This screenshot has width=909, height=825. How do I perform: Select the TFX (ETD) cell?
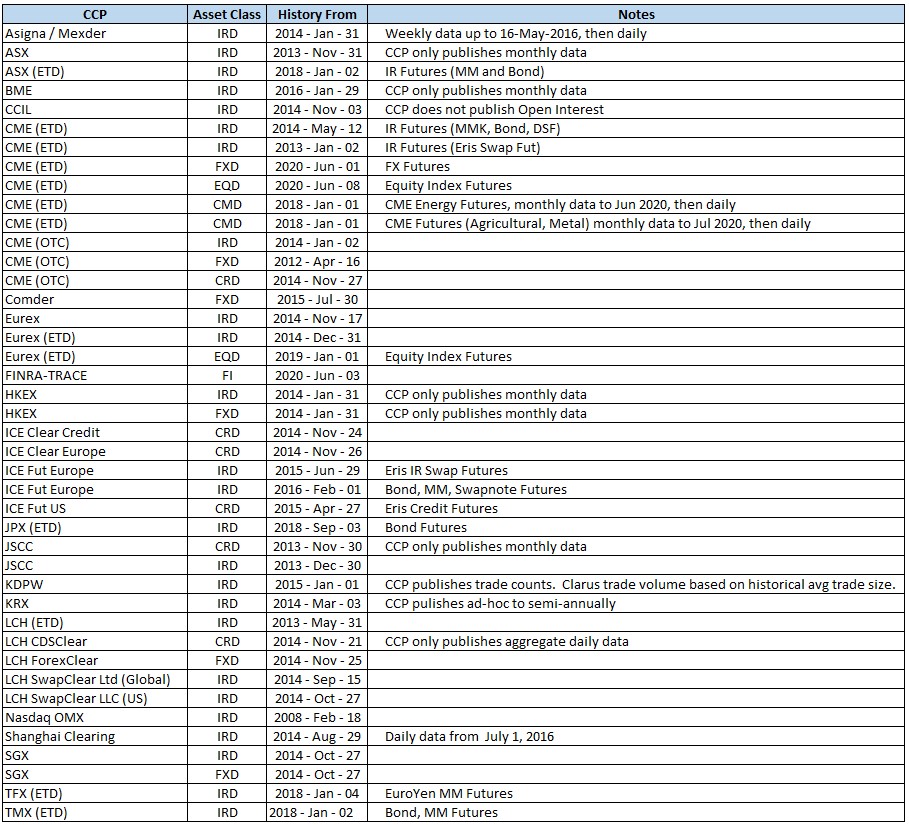(94, 794)
